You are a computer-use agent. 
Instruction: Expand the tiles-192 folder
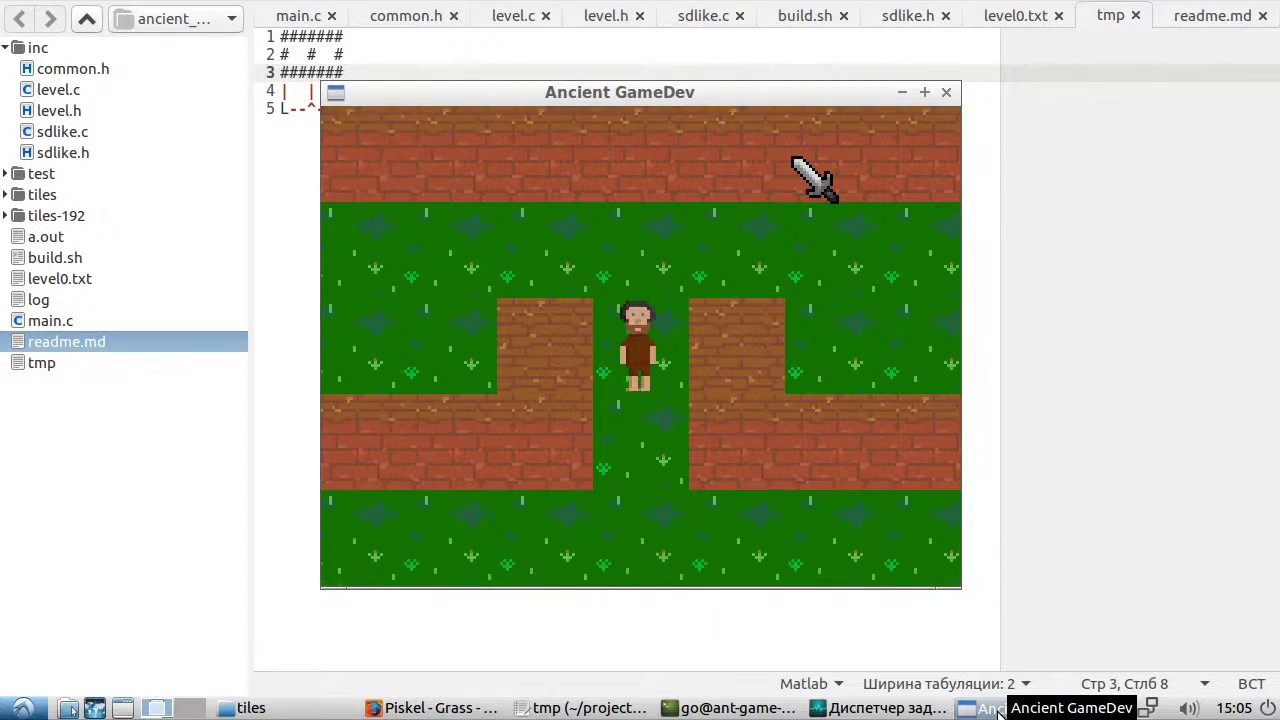(5, 216)
